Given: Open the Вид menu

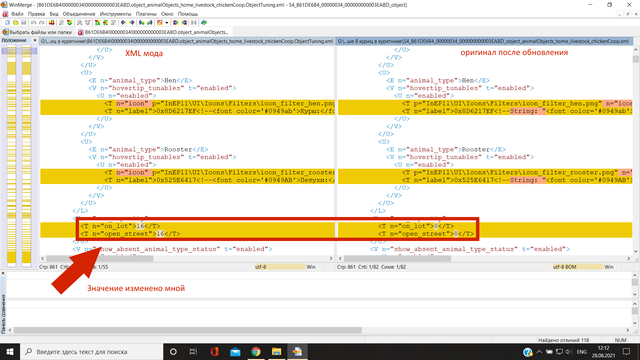Looking at the screenshot, I should coord(54,14).
